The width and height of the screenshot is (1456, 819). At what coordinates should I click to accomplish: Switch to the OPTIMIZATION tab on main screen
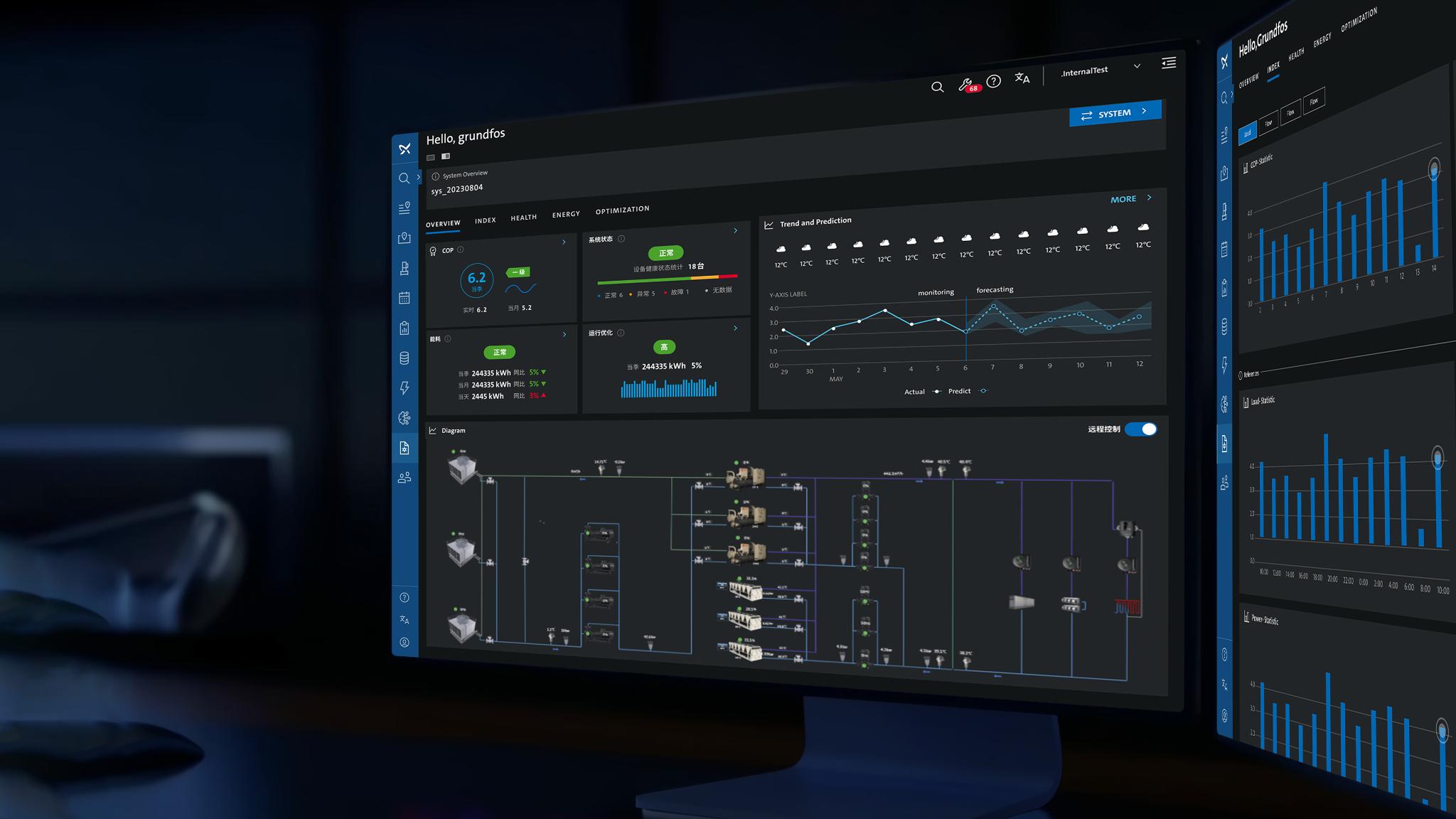[622, 210]
